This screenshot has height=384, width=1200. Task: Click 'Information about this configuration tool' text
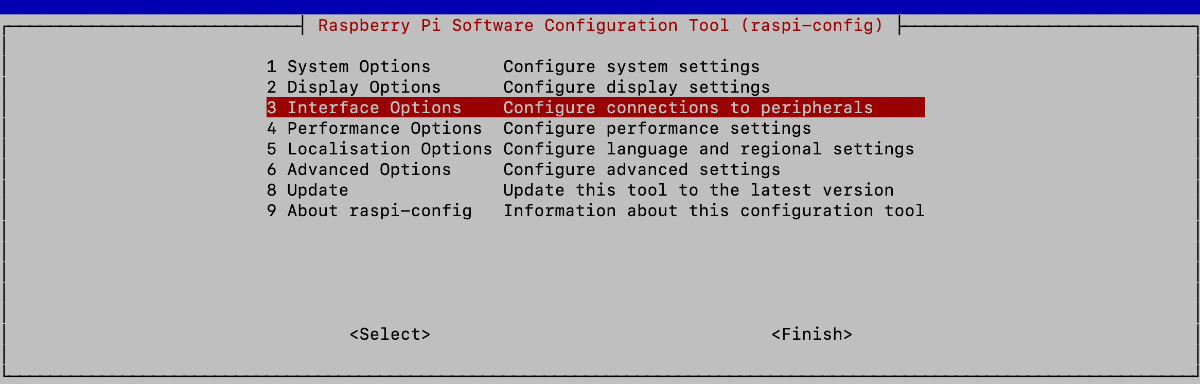713,211
